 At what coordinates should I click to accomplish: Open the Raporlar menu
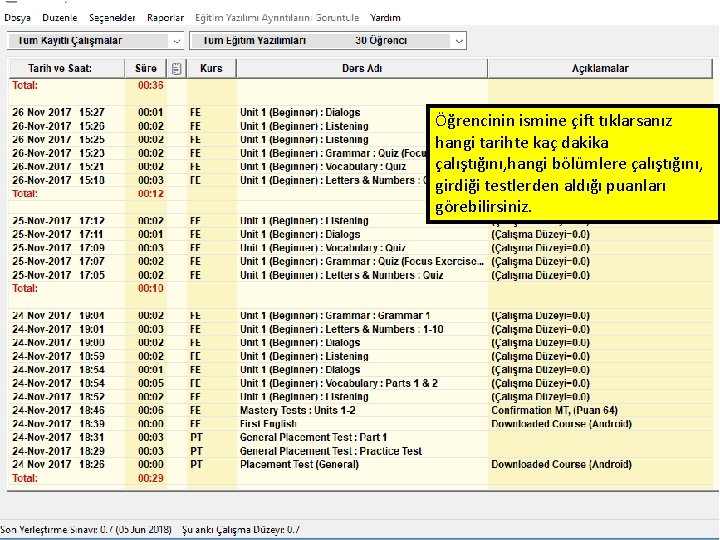point(165,18)
